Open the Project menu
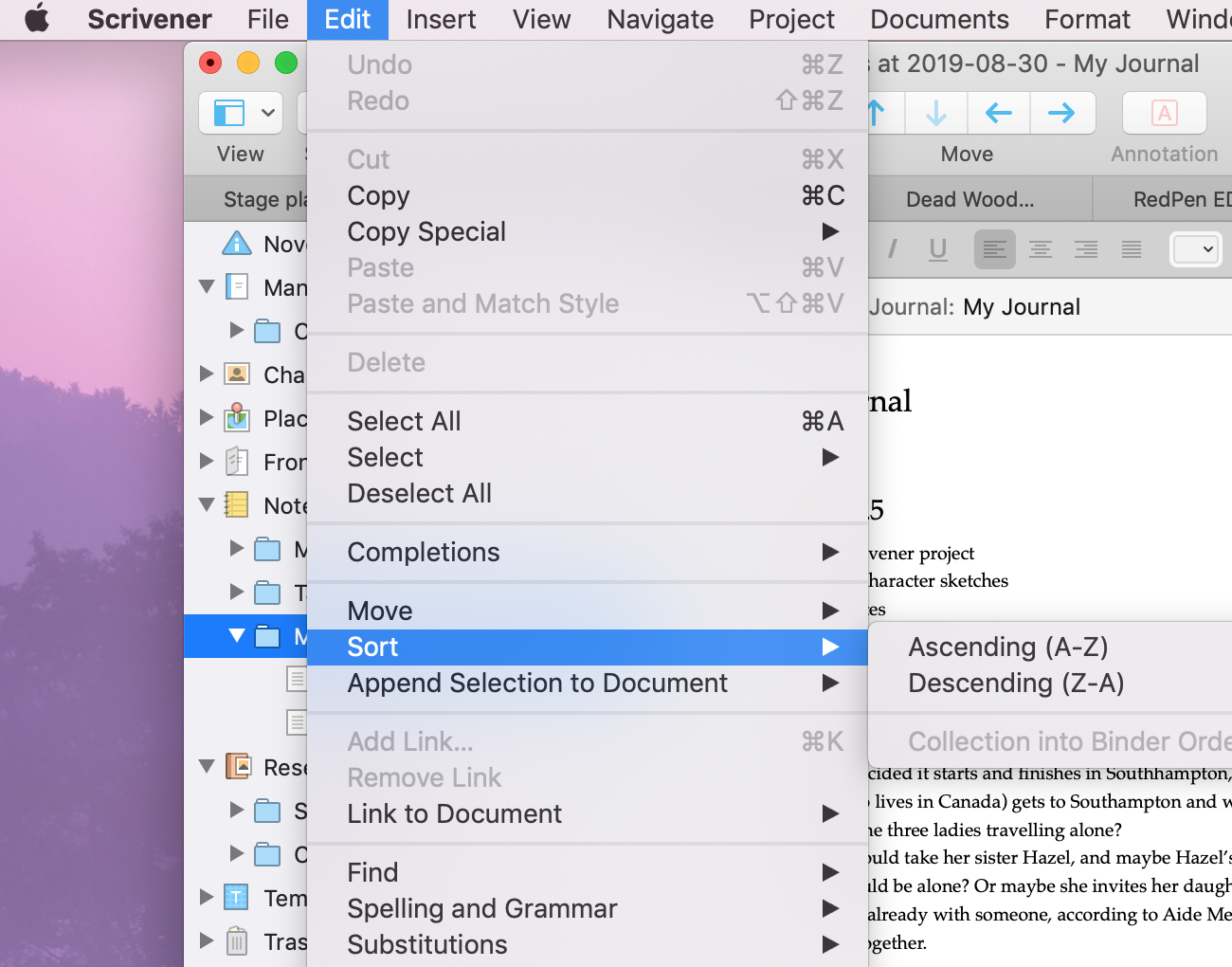The width and height of the screenshot is (1232, 967). click(x=791, y=19)
